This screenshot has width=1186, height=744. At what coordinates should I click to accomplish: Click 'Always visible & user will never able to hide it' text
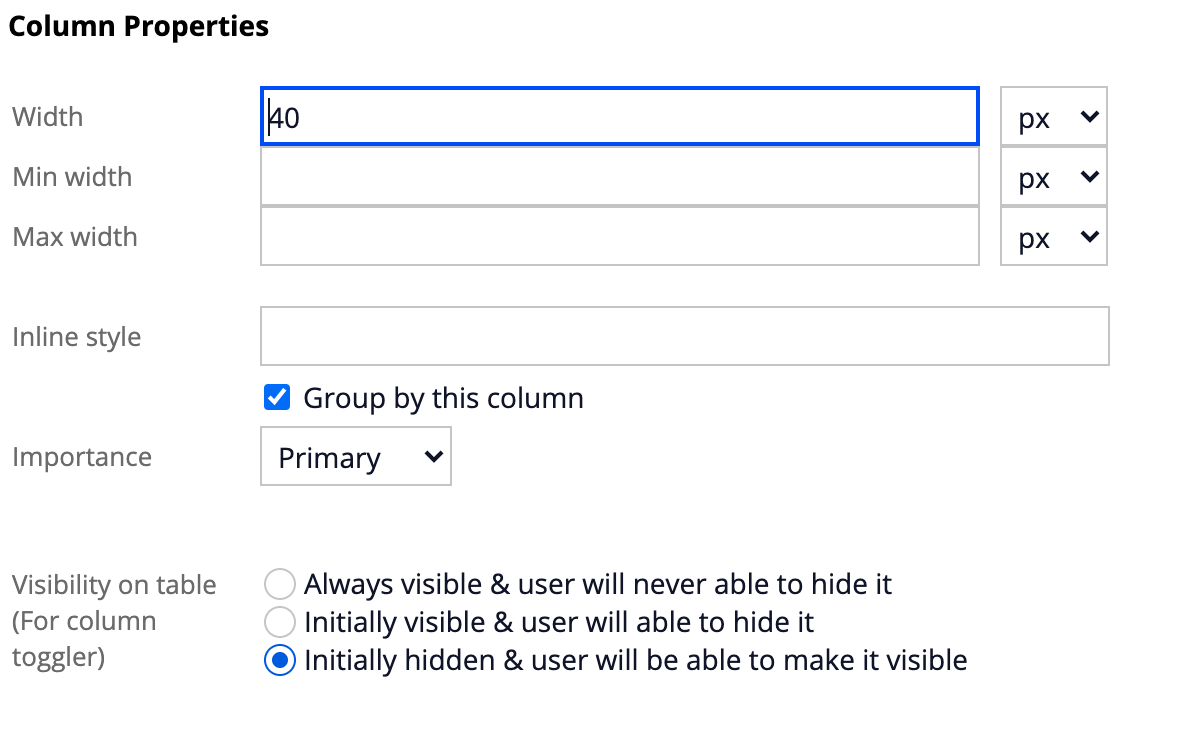(598, 584)
